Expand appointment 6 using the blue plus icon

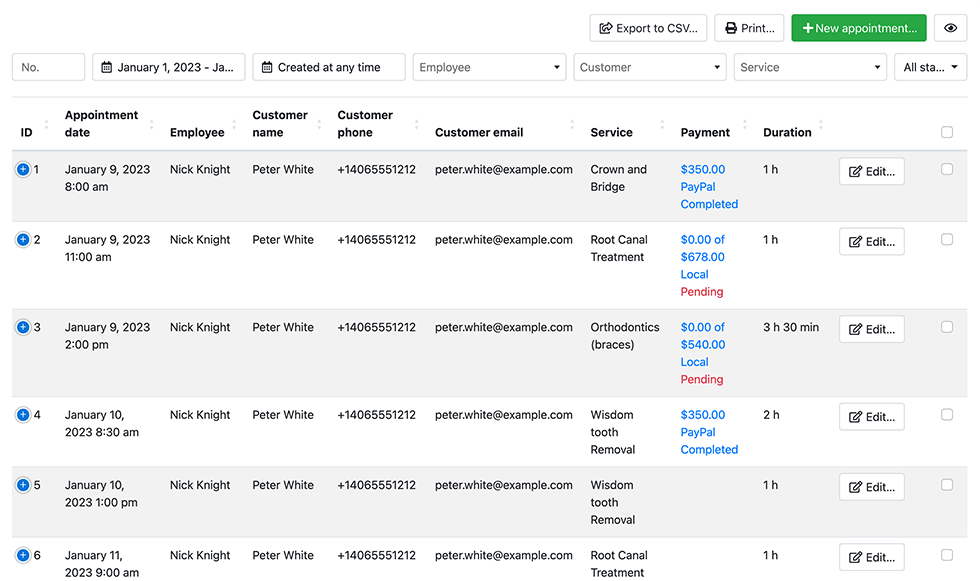(x=21, y=555)
